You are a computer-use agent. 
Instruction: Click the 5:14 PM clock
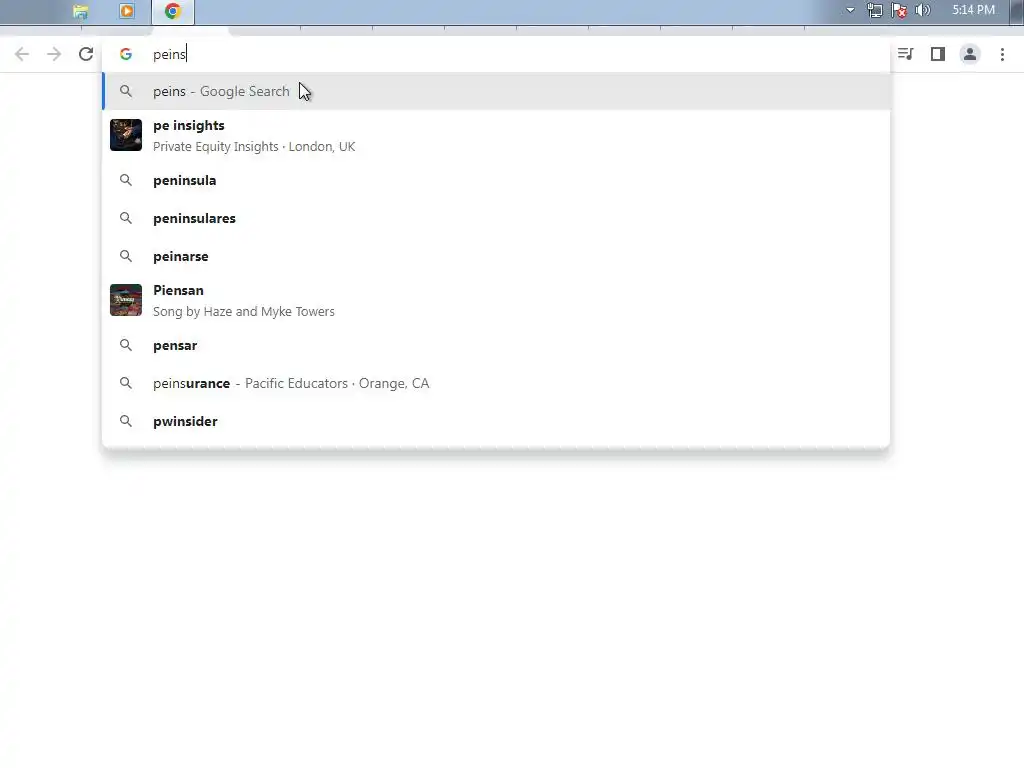coord(973,10)
